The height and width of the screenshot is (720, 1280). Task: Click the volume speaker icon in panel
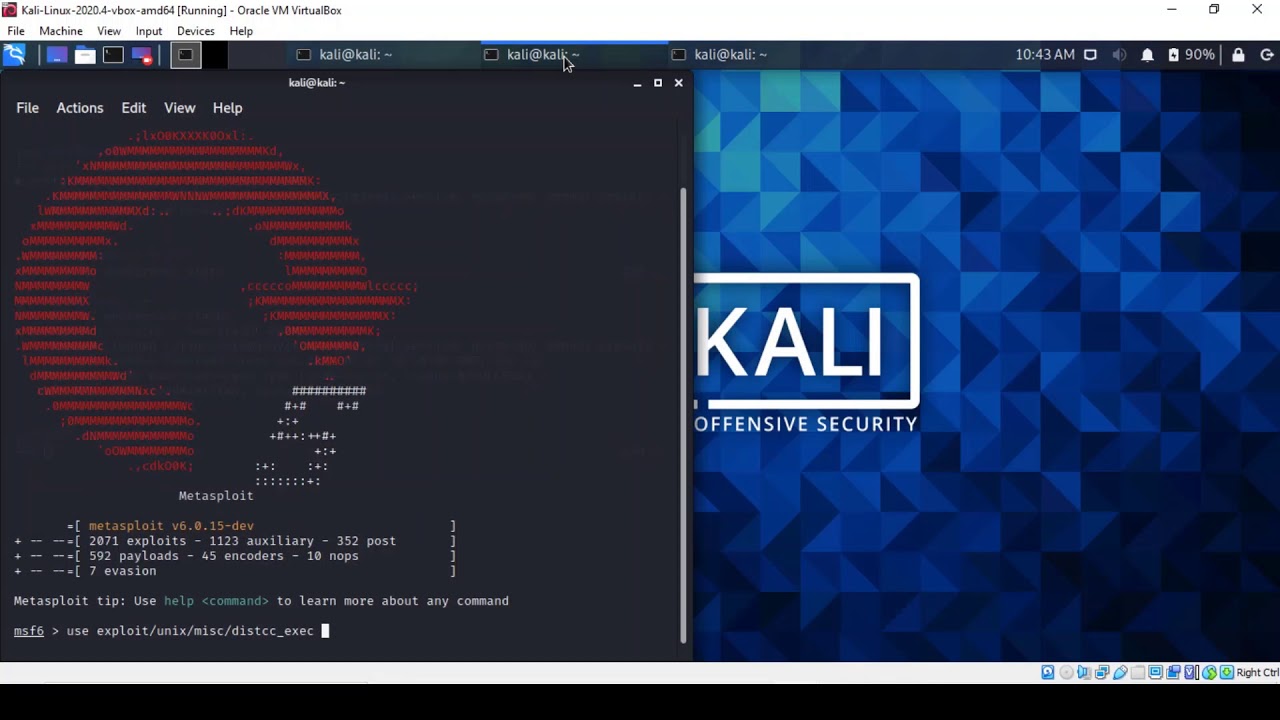[x=1119, y=55]
